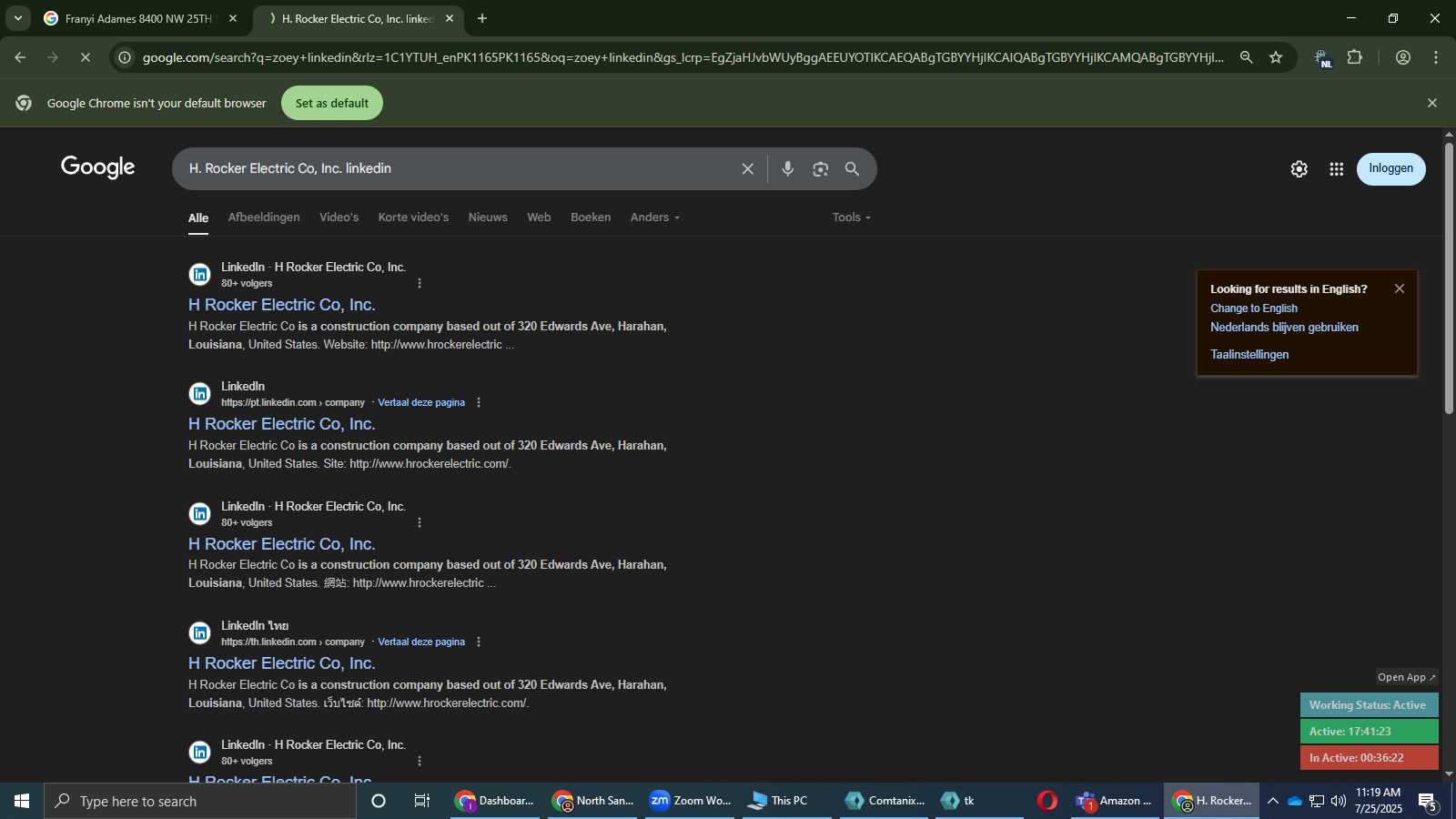The image size is (1456, 819).
Task: Expand the Anders dropdown
Action: point(655,217)
